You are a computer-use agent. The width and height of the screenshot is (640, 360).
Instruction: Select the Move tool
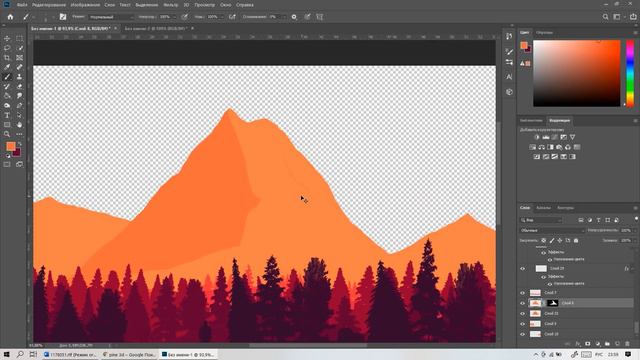pyautogui.click(x=7, y=38)
